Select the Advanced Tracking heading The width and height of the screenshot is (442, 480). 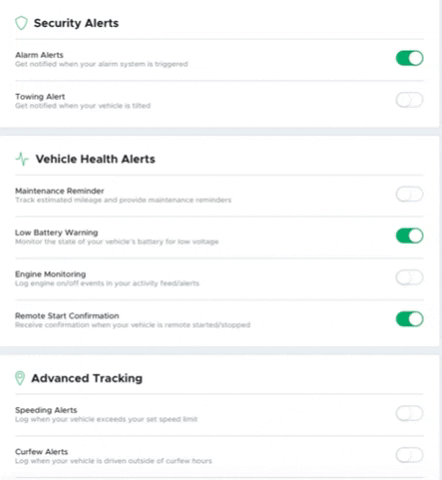(87, 378)
